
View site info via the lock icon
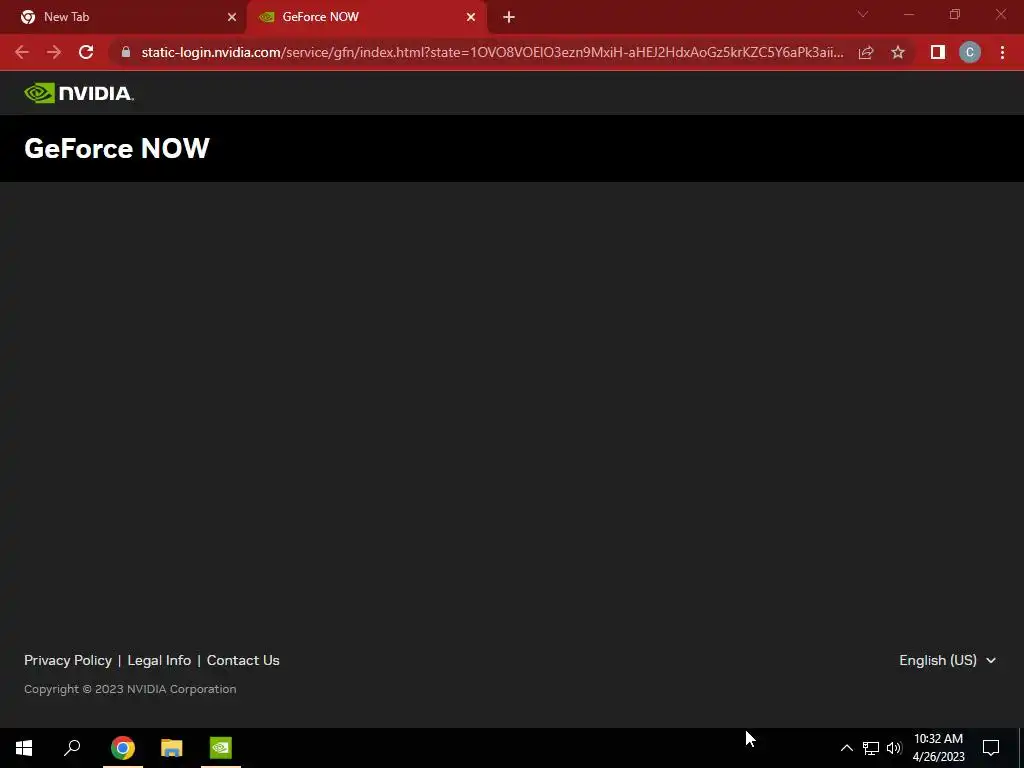tap(126, 52)
